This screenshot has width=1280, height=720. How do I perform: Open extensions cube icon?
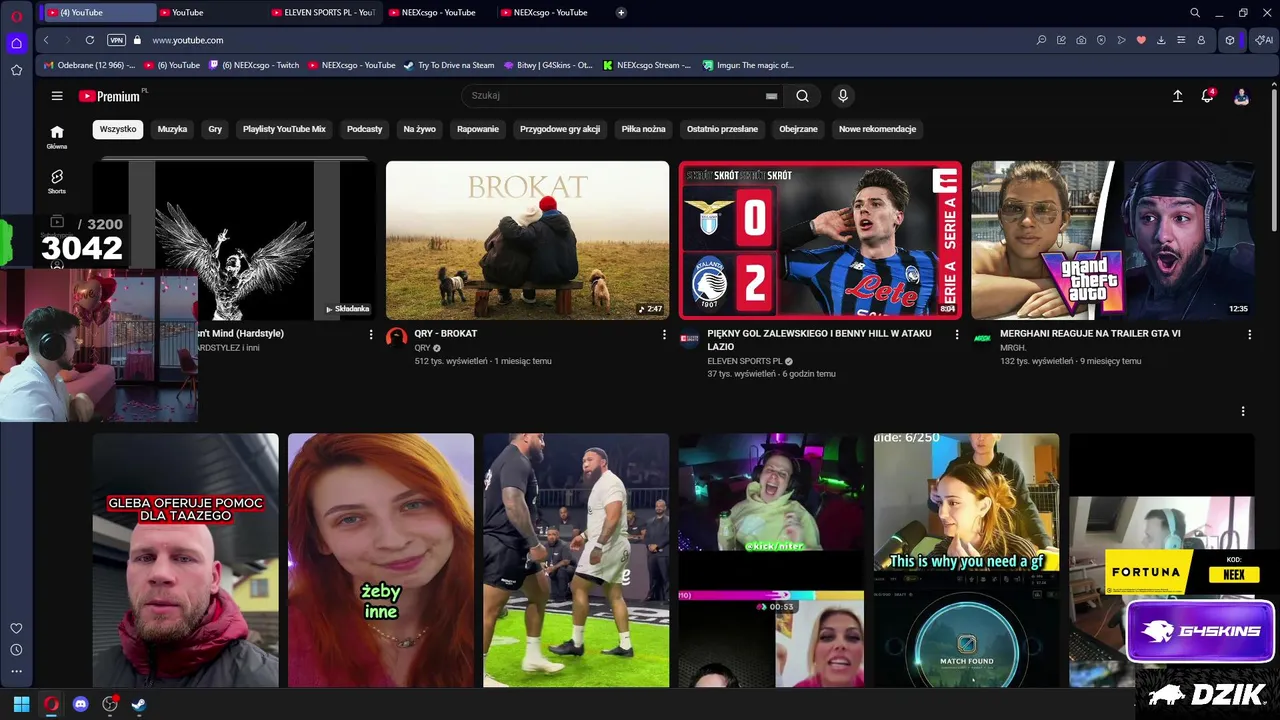click(x=1230, y=40)
